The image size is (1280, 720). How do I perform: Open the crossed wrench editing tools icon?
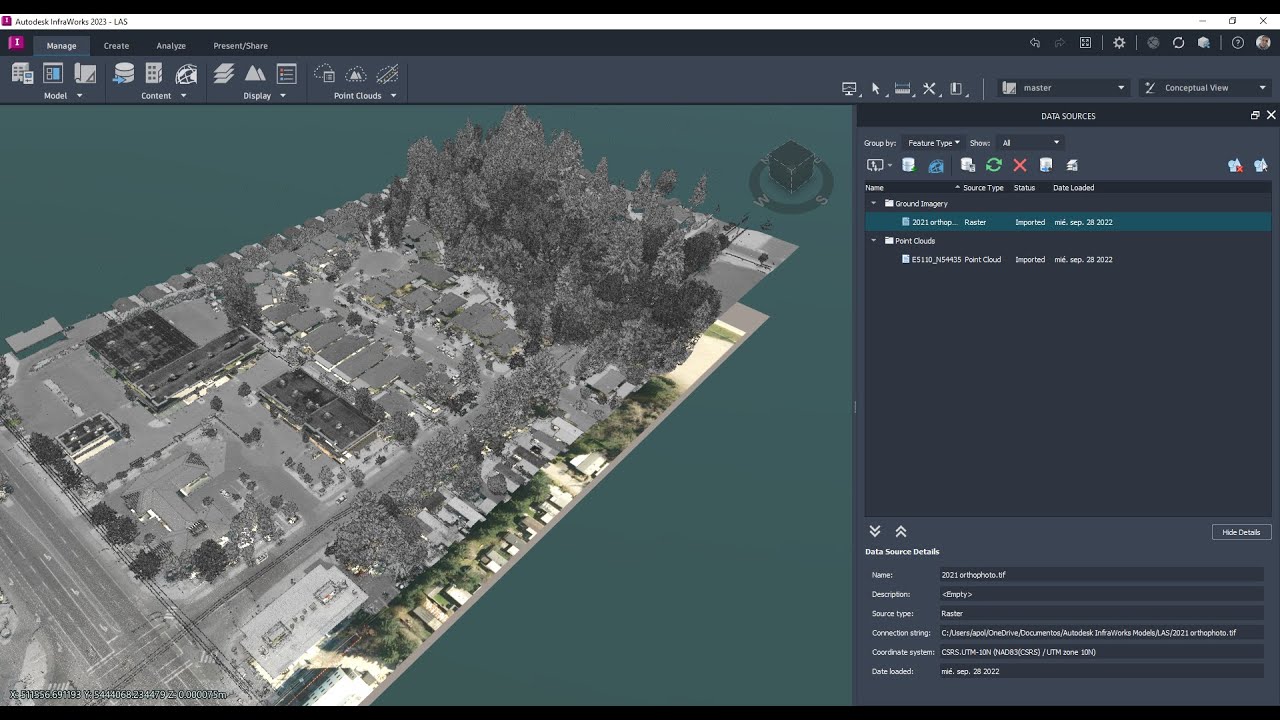click(930, 88)
